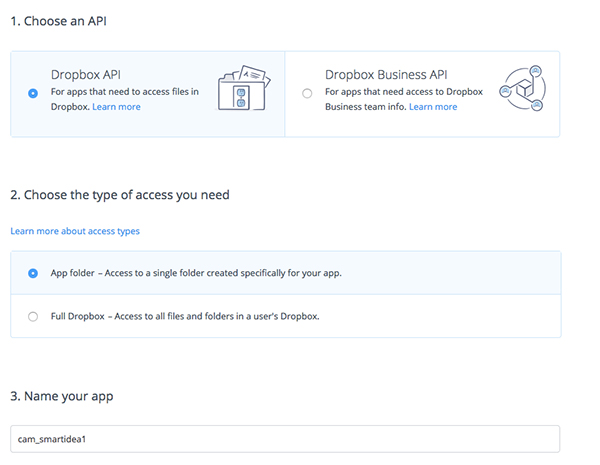Click 'For apps that need to access files' text

(x=125, y=92)
